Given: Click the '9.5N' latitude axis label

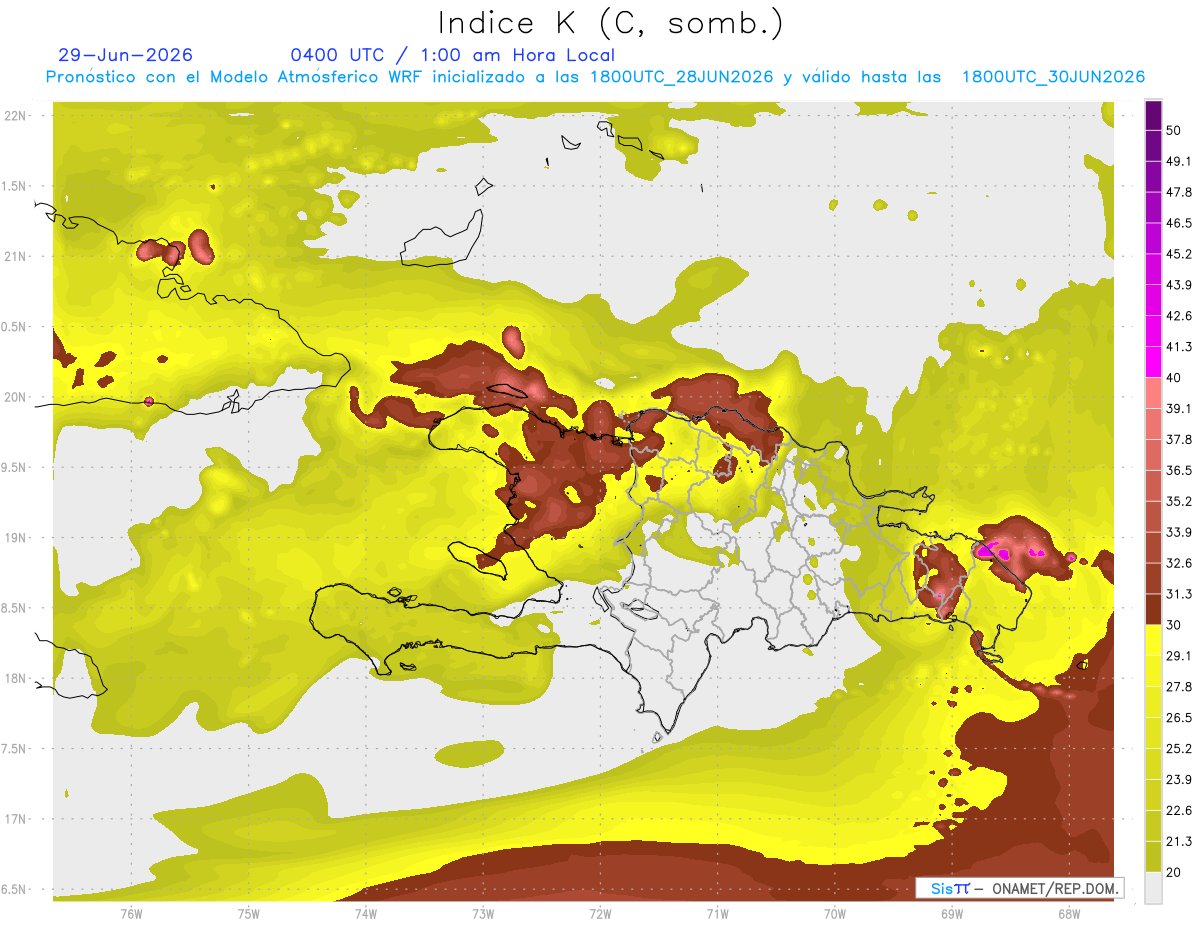Looking at the screenshot, I should click(15, 467).
